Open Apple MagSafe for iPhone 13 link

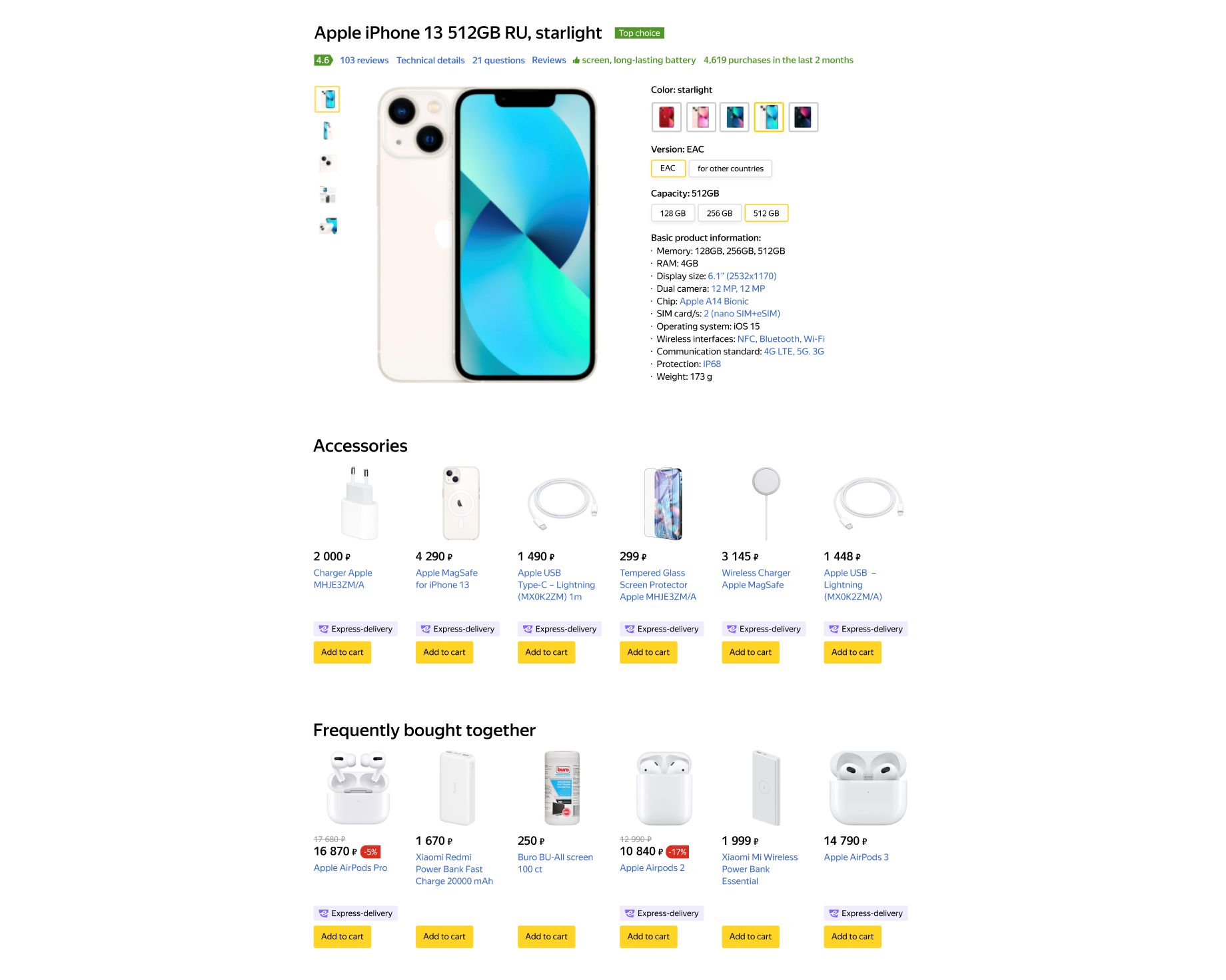446,579
